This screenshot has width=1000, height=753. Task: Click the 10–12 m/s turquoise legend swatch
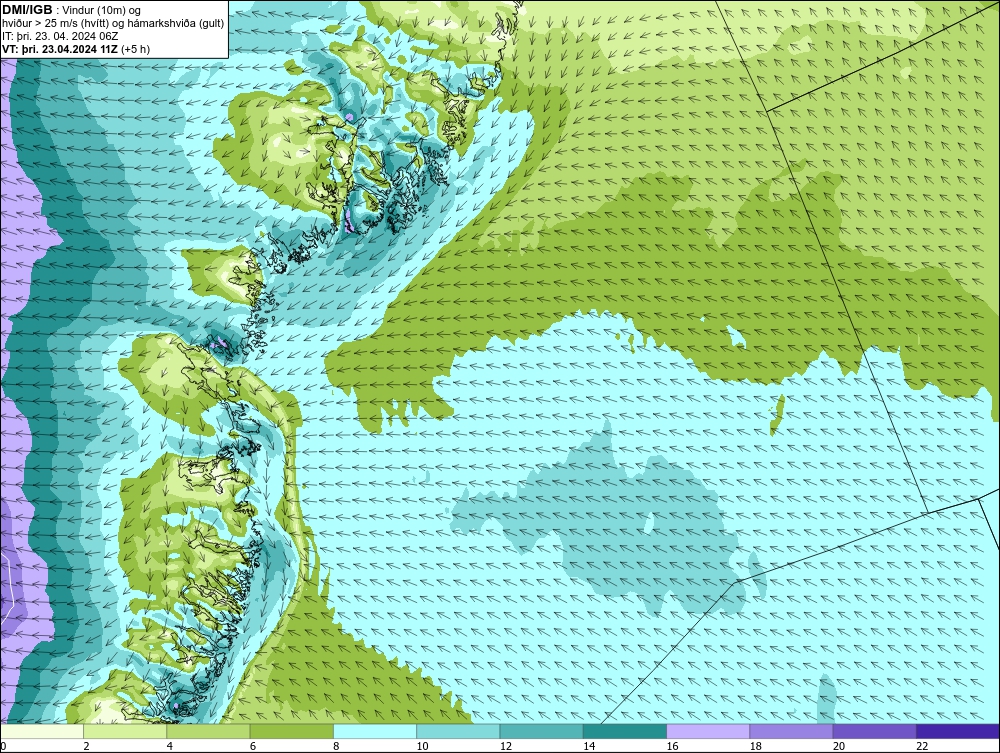point(458,731)
